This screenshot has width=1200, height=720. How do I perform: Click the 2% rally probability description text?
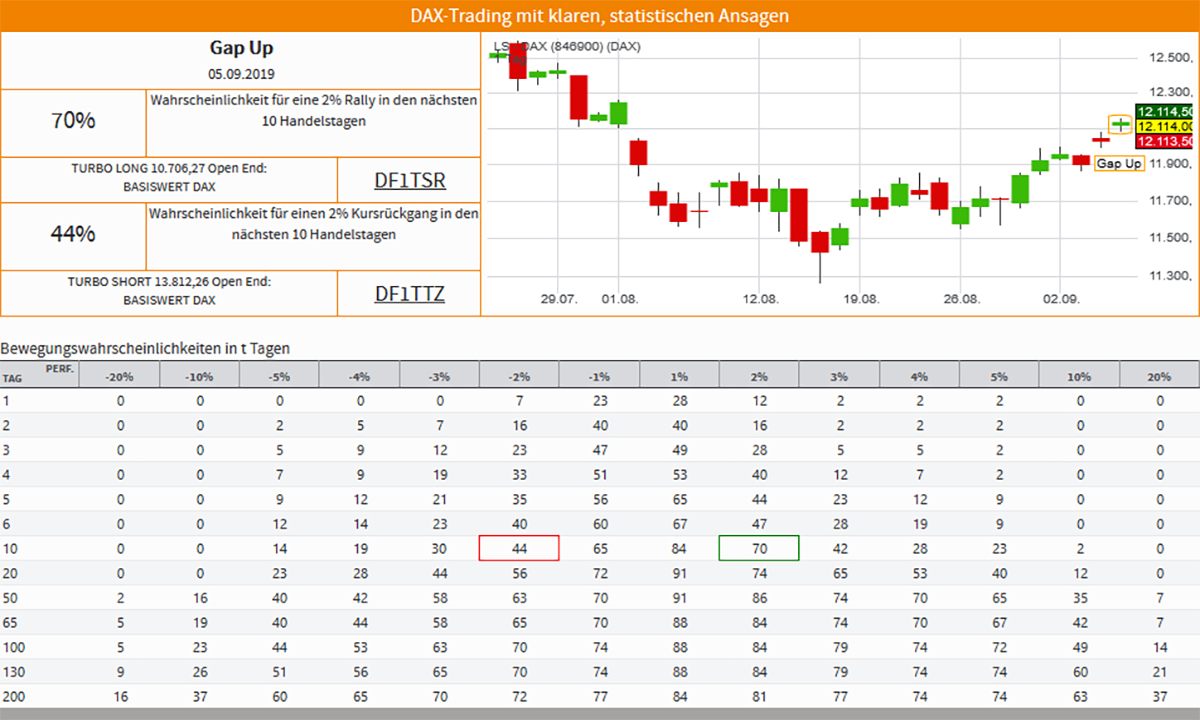pyautogui.click(x=314, y=111)
